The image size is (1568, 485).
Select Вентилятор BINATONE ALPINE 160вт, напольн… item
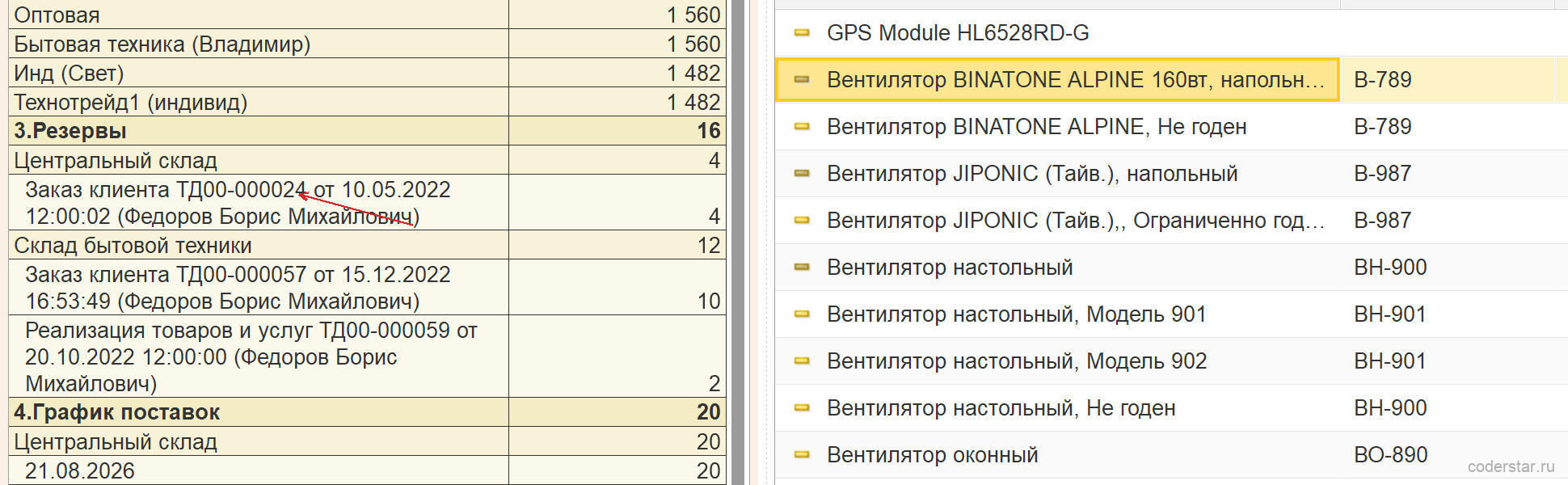pyautogui.click(x=1076, y=80)
